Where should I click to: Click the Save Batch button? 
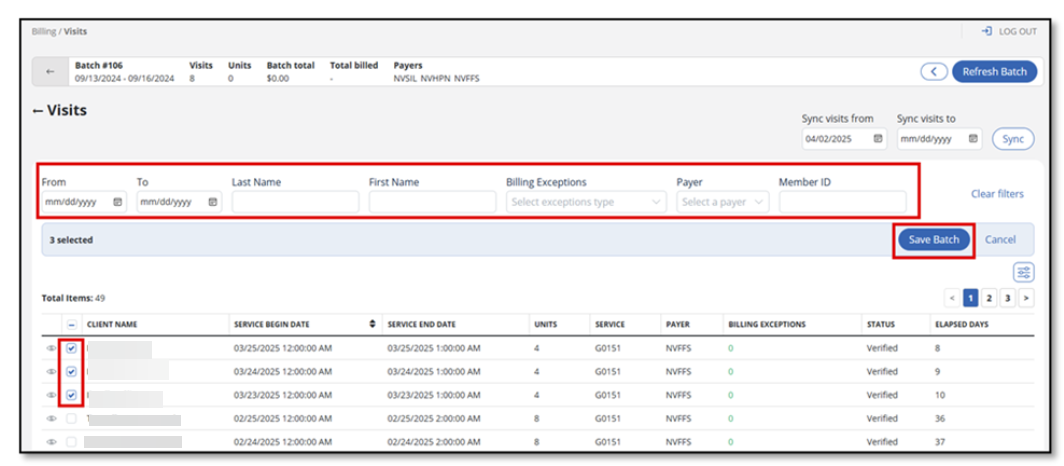click(933, 240)
